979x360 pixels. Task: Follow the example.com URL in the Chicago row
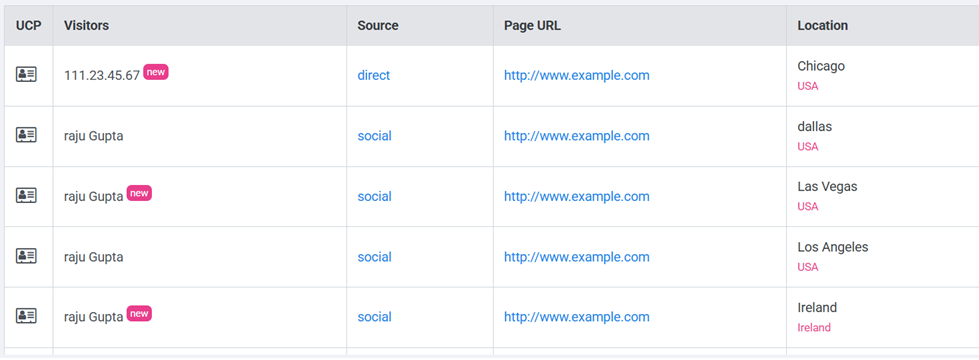point(577,75)
